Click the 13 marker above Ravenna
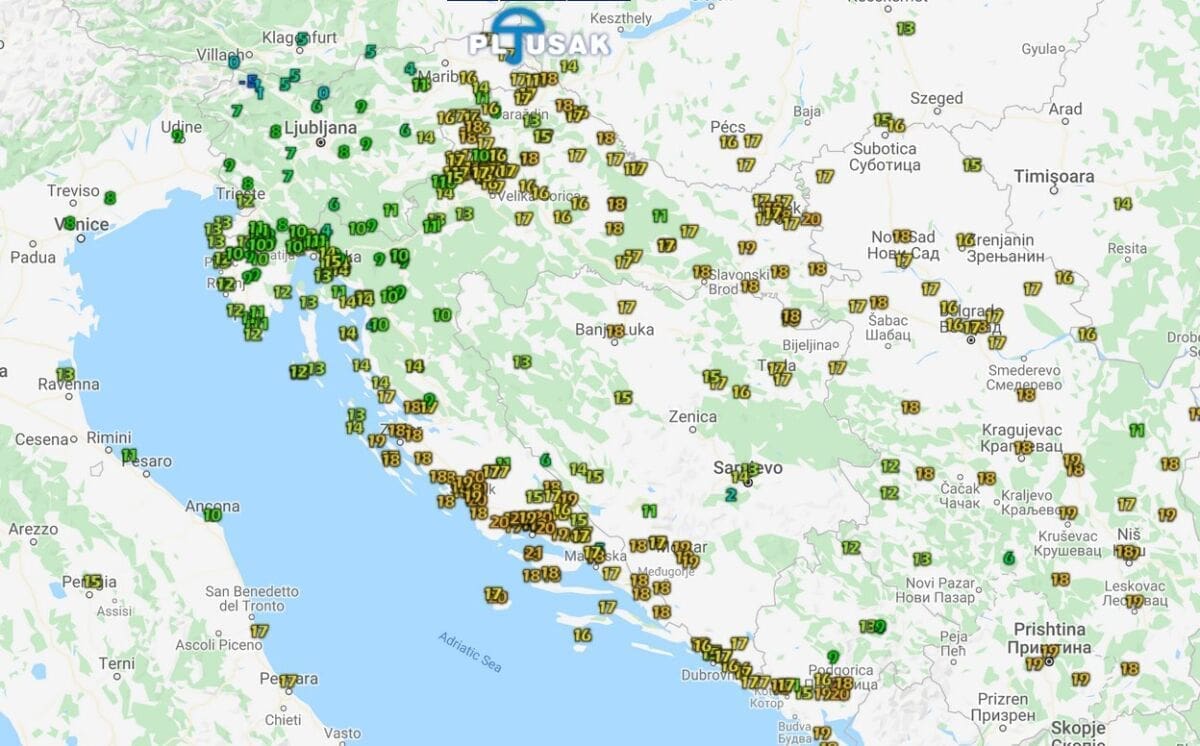 66,374
